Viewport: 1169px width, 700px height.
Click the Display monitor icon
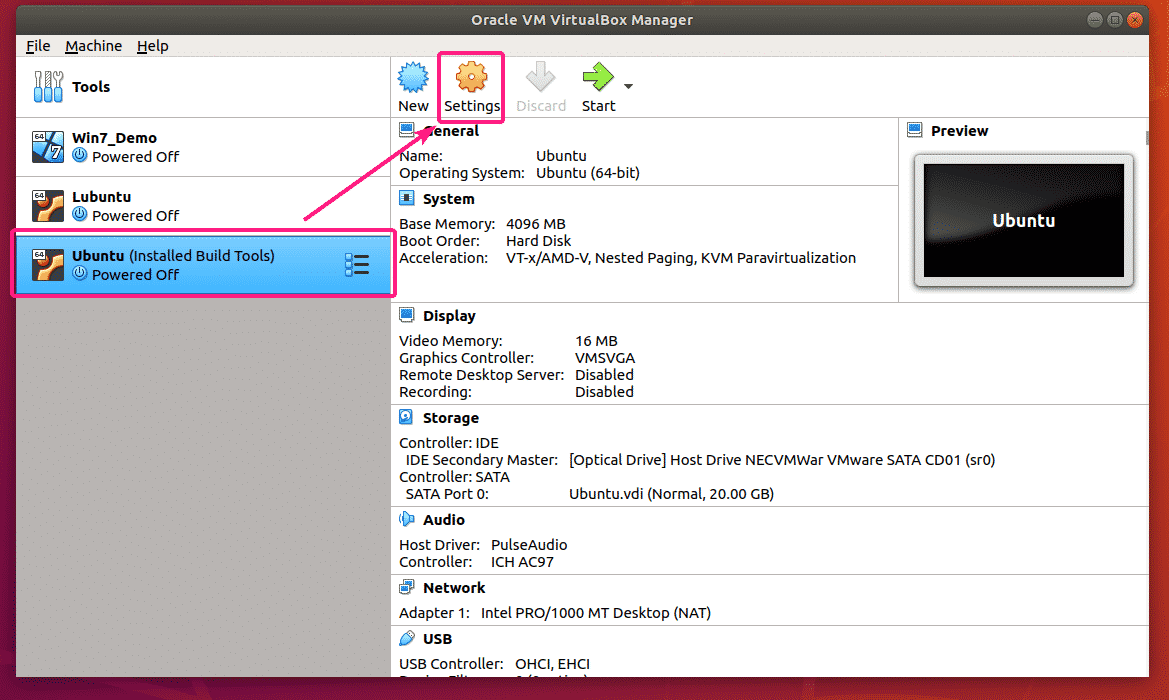coord(406,315)
